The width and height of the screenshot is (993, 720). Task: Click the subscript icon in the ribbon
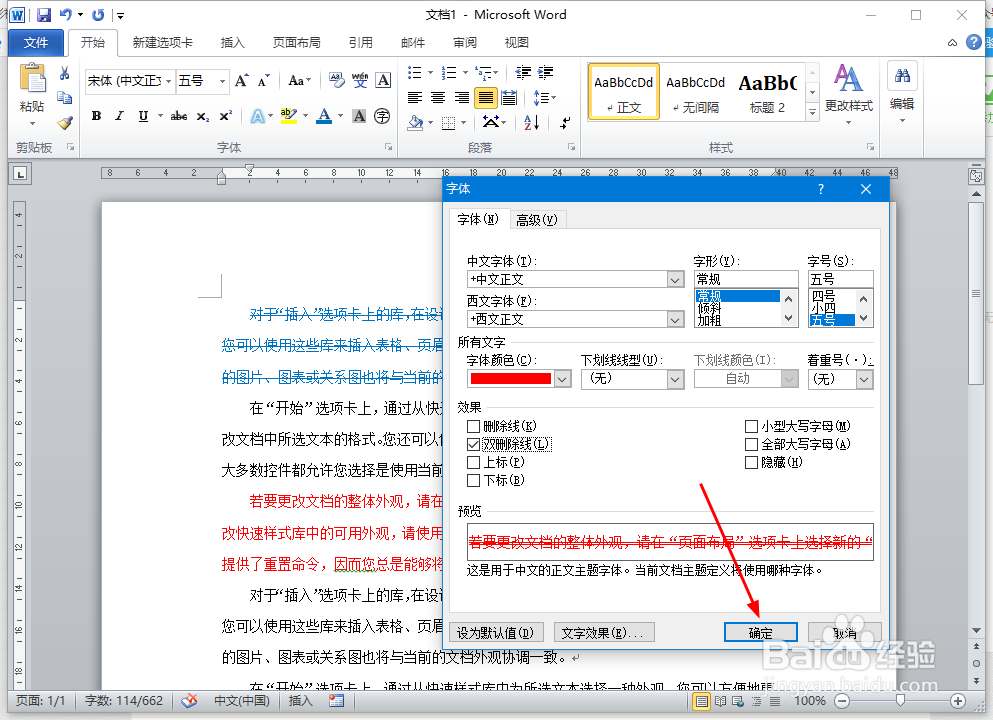203,116
